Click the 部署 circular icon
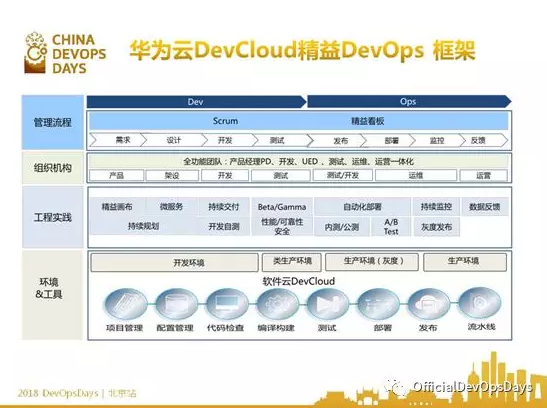 click(x=379, y=304)
